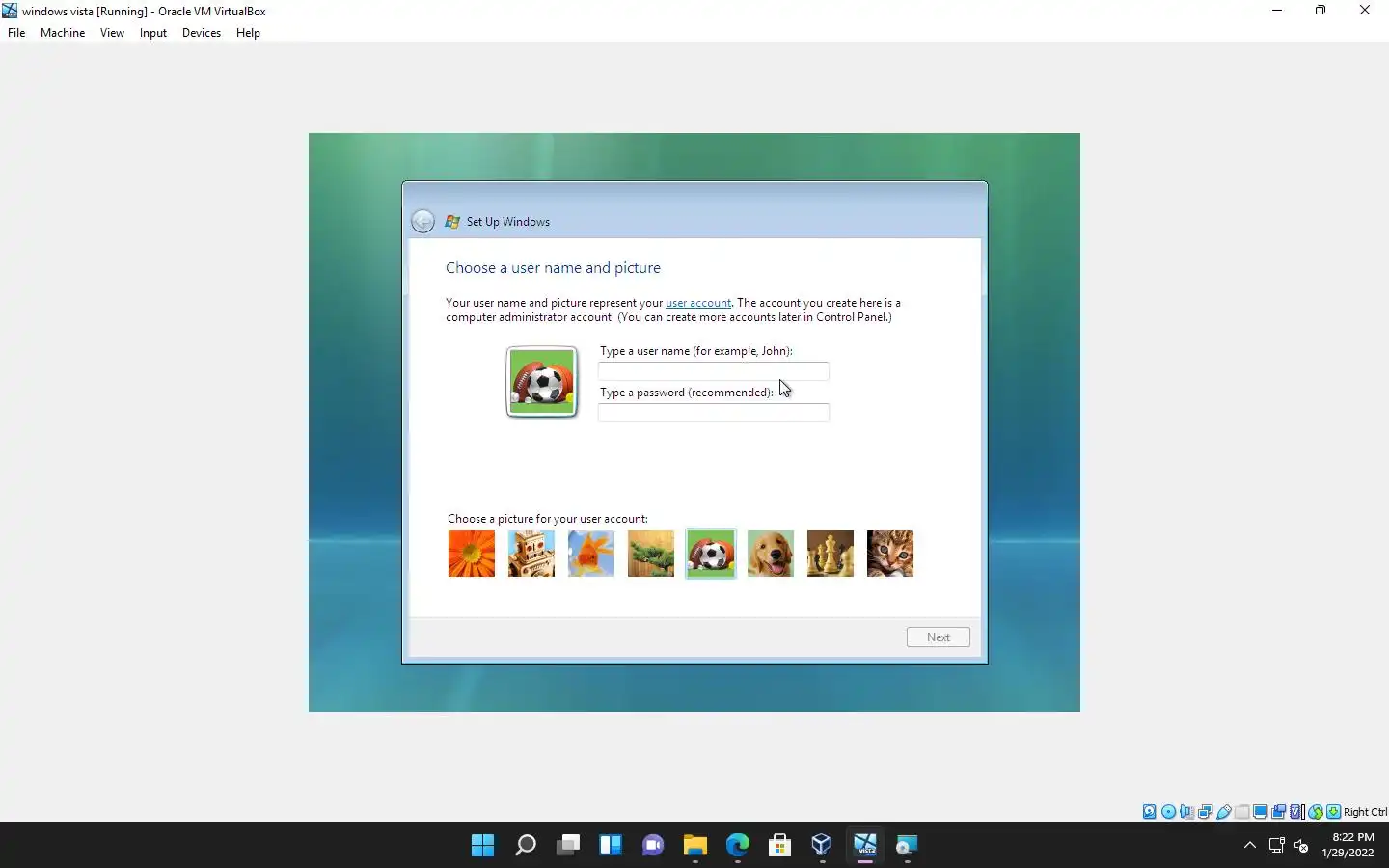Open the VirtualBox Input menu
This screenshot has height=868, width=1389.
(153, 33)
